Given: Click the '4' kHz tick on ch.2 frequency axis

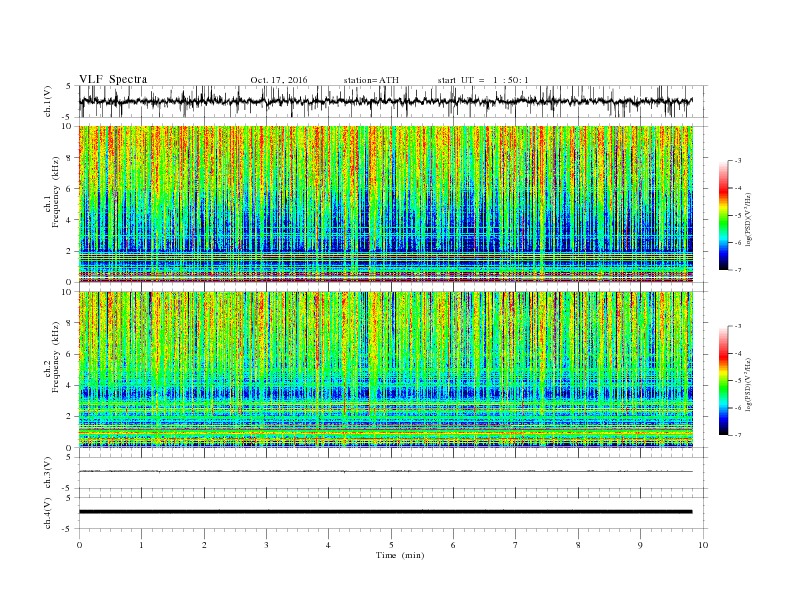Looking at the screenshot, I should pyautogui.click(x=70, y=385).
